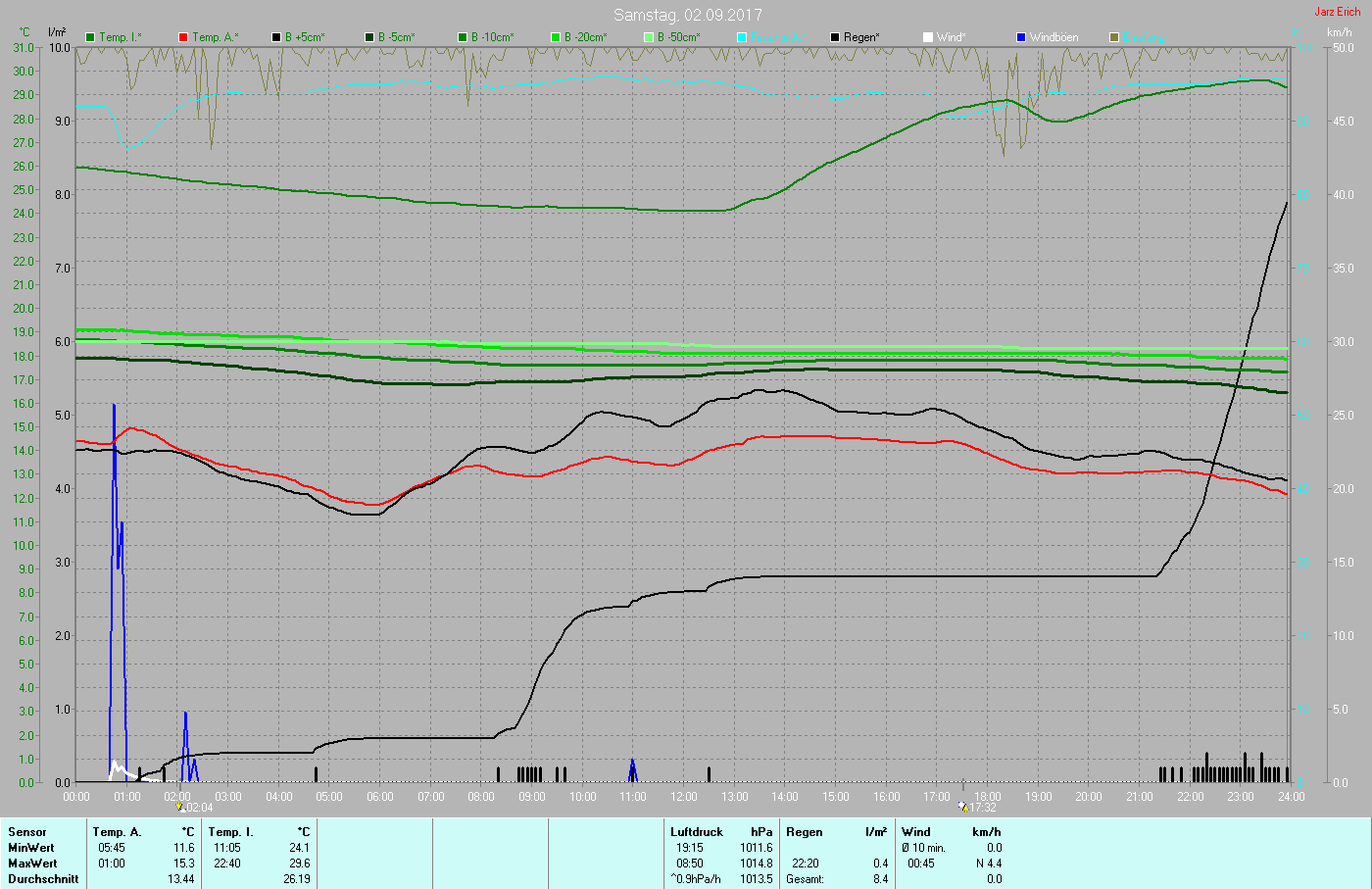Select the white Wind legend square
Viewport: 1372px width, 889px height.
(x=928, y=37)
